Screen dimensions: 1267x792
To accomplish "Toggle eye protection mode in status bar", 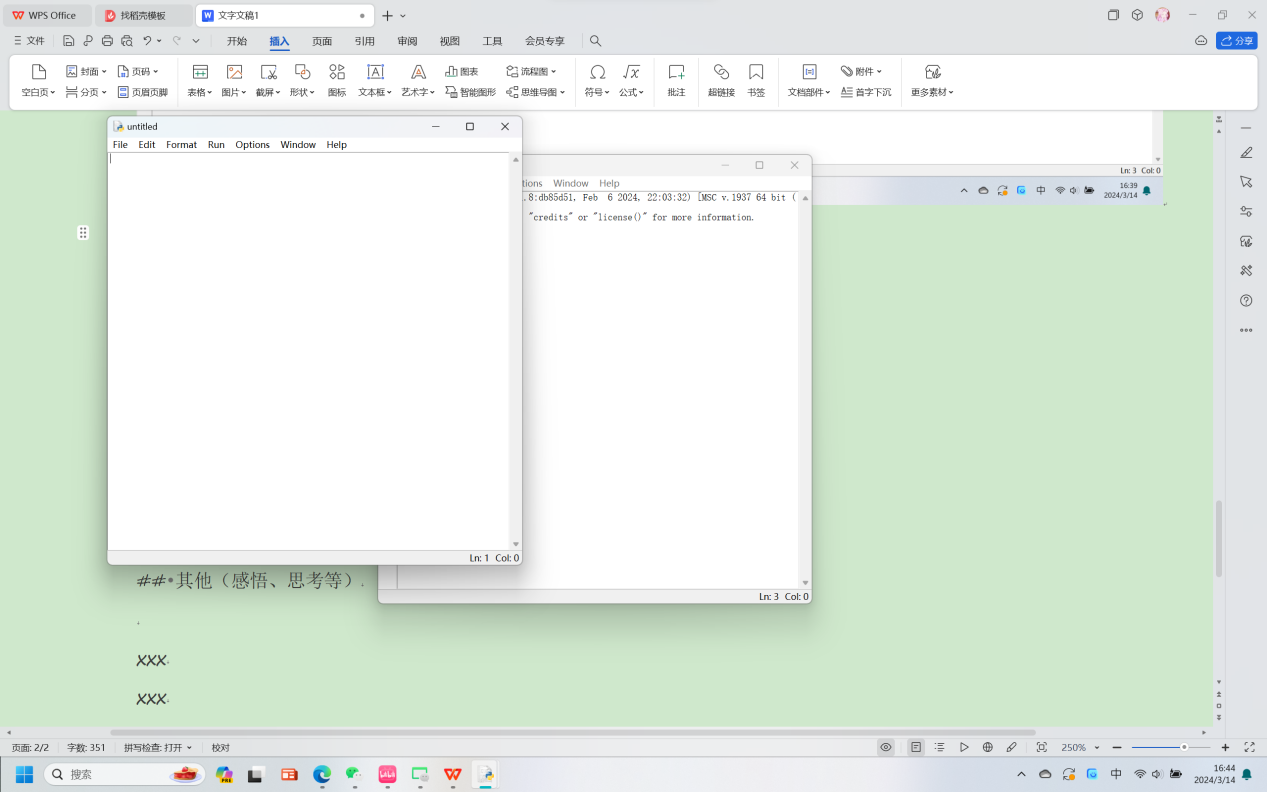I will point(885,747).
